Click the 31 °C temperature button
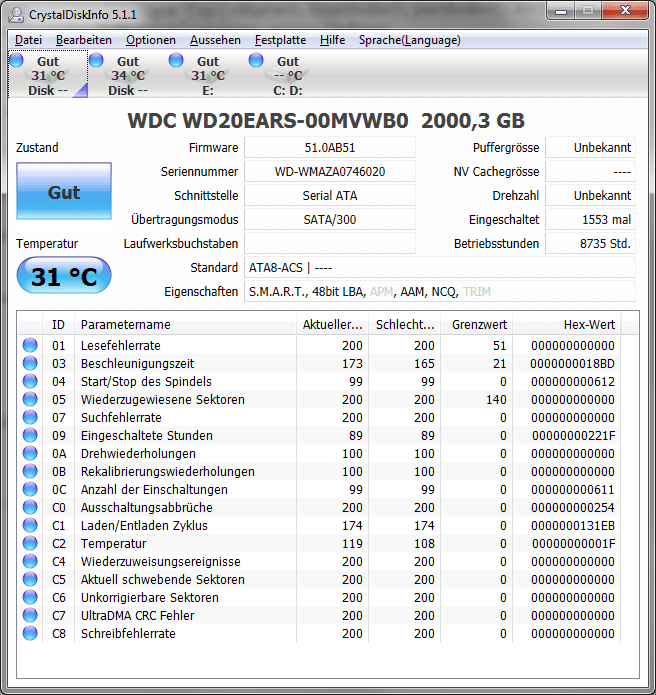 click(x=64, y=275)
